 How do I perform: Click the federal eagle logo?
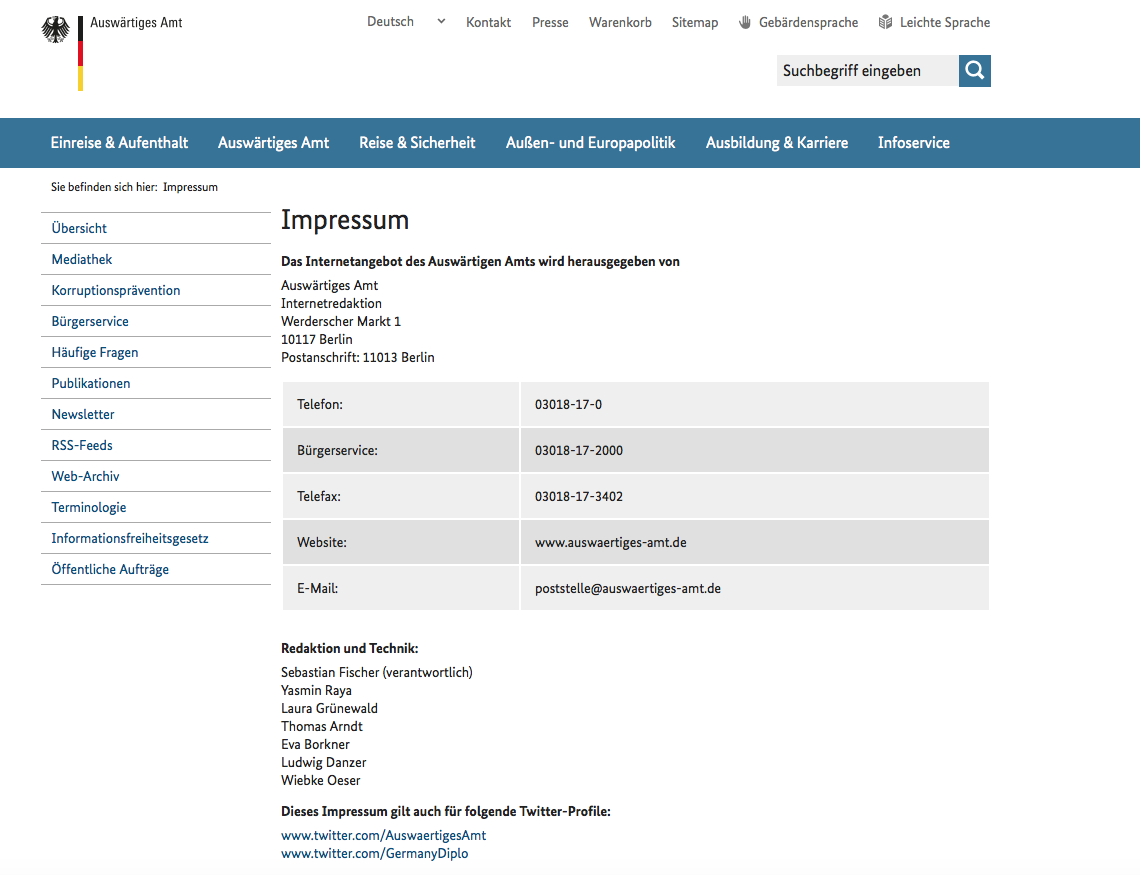(55, 30)
